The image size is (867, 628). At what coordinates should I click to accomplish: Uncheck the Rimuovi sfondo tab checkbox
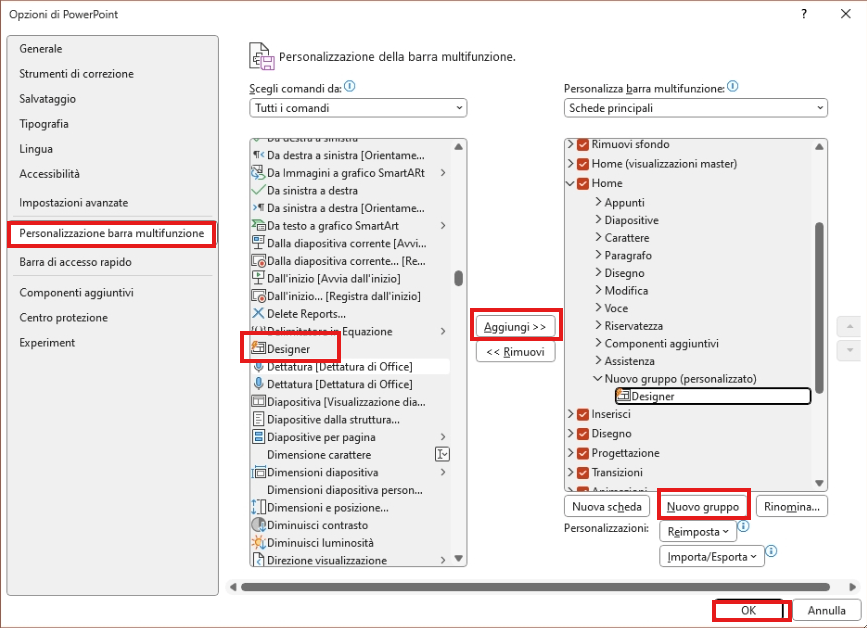pyautogui.click(x=583, y=145)
